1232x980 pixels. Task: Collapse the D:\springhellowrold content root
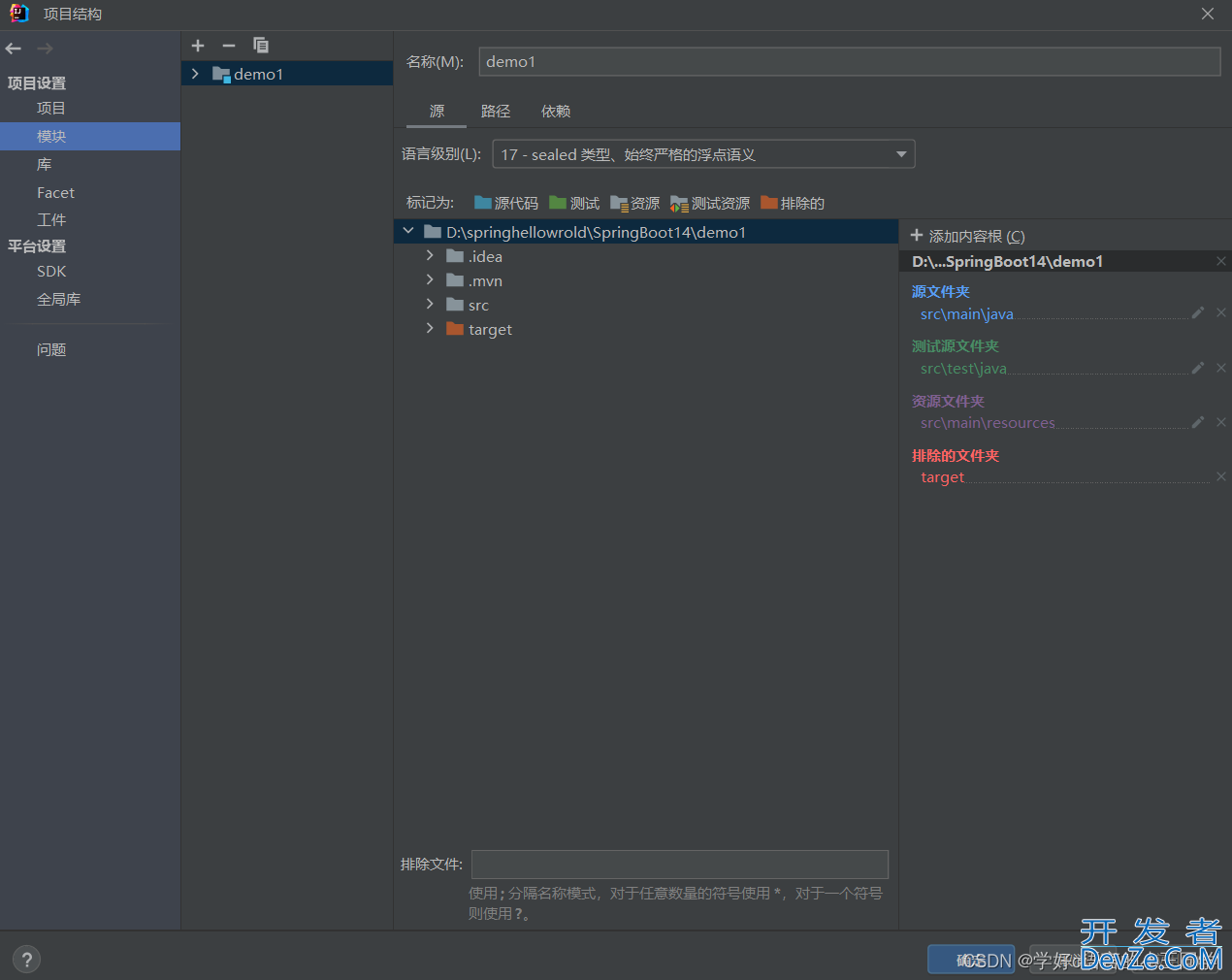[x=408, y=231]
